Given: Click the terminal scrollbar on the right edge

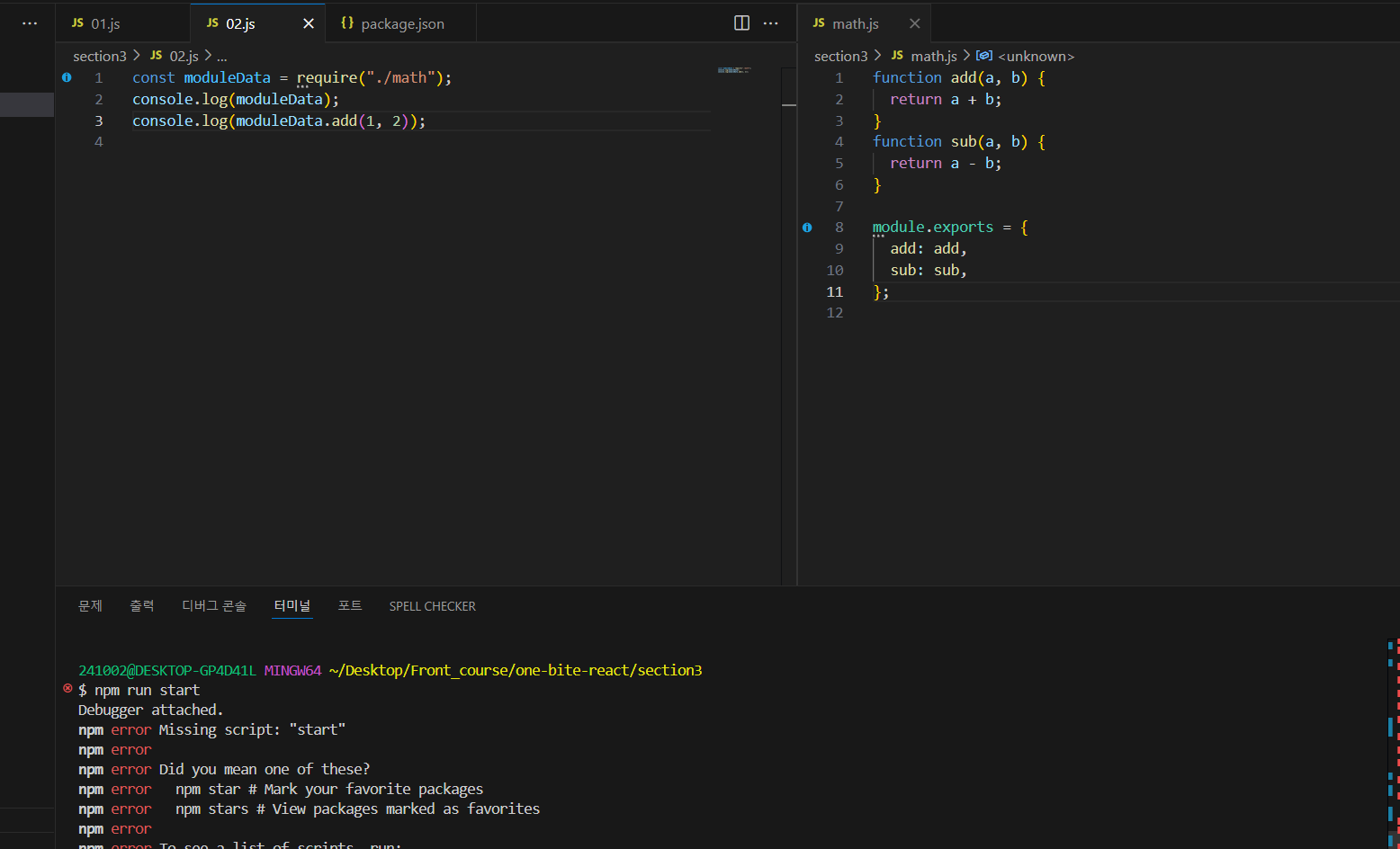Looking at the screenshot, I should click(x=1393, y=744).
